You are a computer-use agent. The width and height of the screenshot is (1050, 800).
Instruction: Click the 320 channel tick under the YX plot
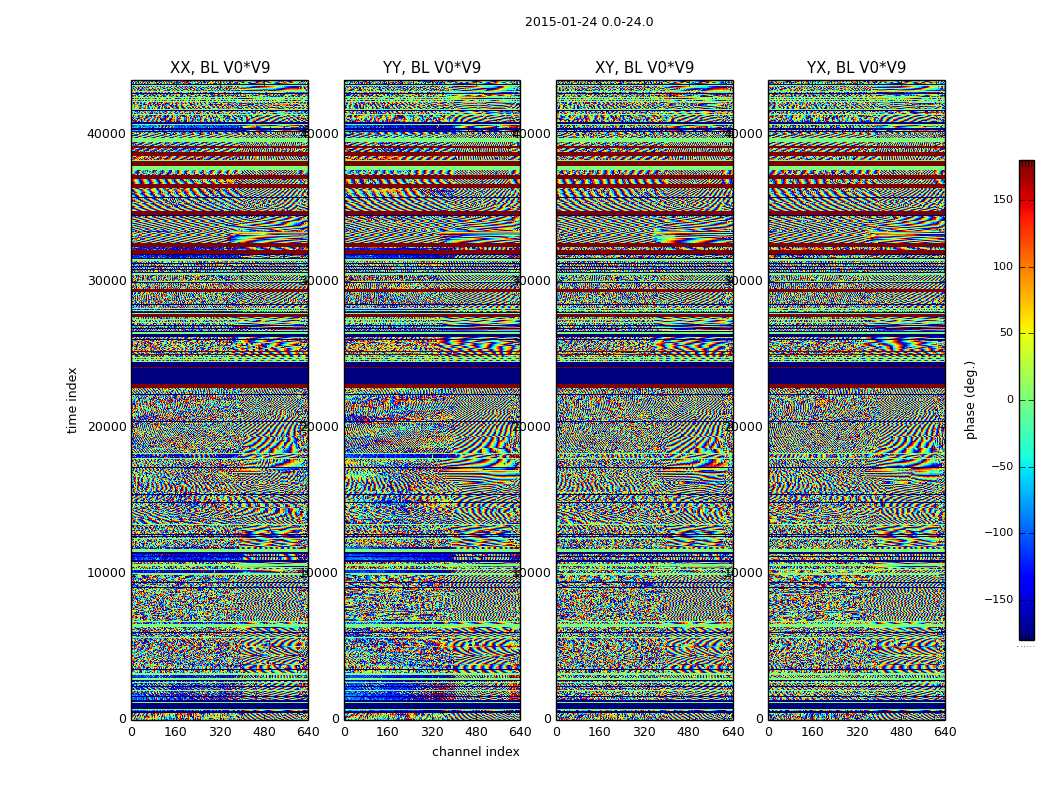(x=856, y=732)
